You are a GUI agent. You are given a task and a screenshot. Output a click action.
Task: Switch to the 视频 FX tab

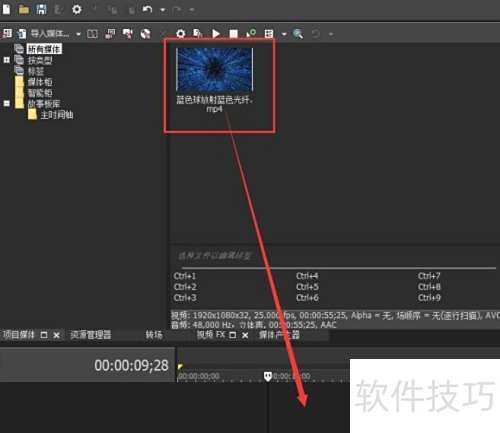pos(211,335)
